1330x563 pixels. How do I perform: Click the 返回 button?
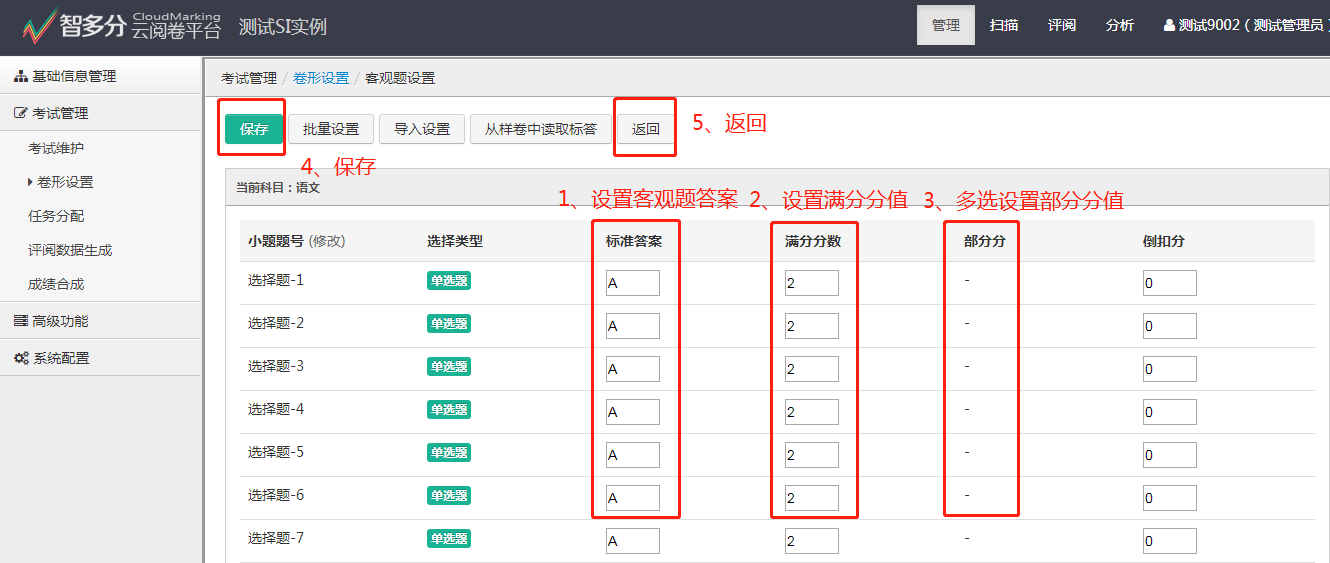point(646,129)
